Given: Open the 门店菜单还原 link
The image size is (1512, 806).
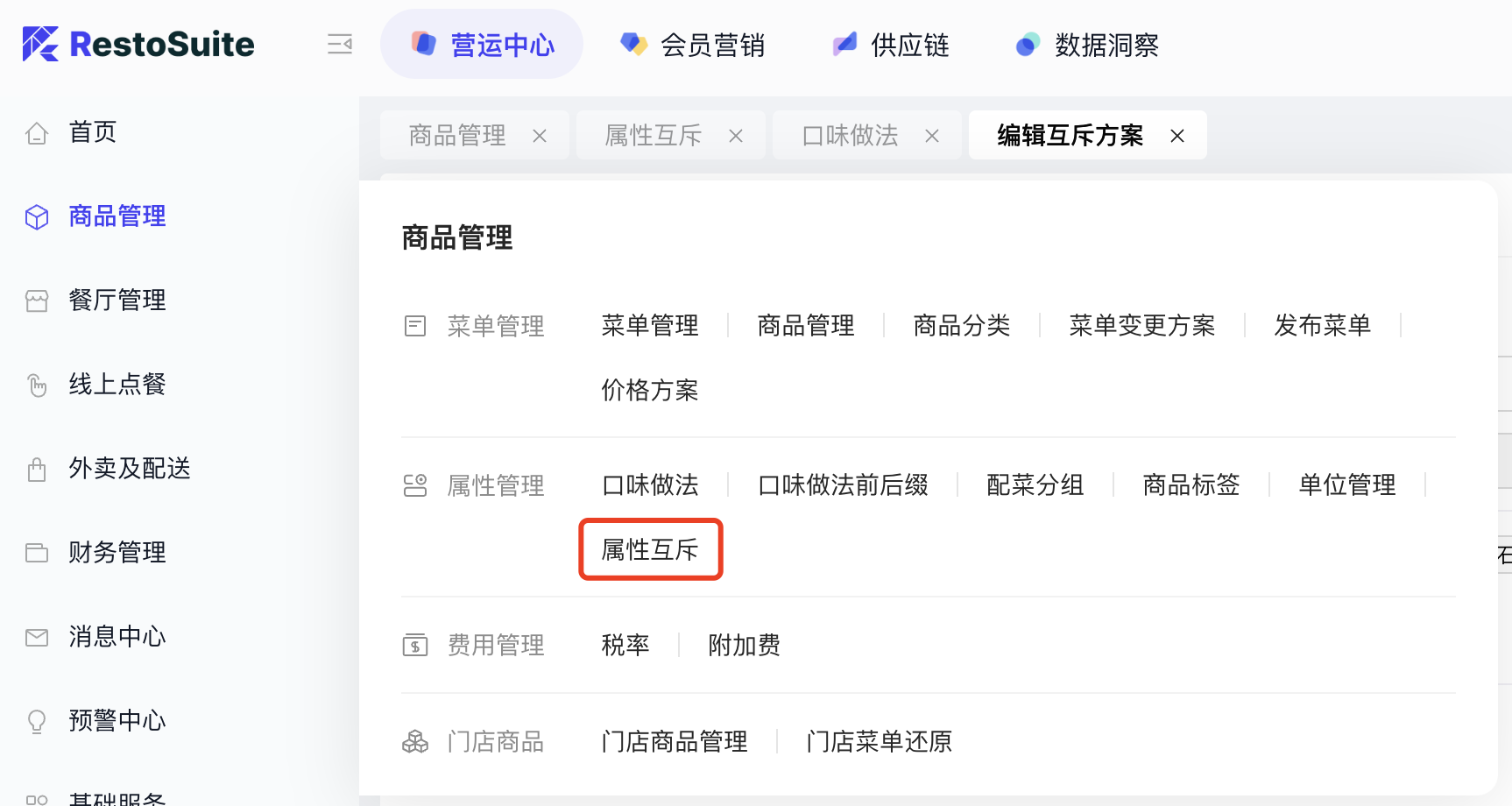Looking at the screenshot, I should (880, 742).
